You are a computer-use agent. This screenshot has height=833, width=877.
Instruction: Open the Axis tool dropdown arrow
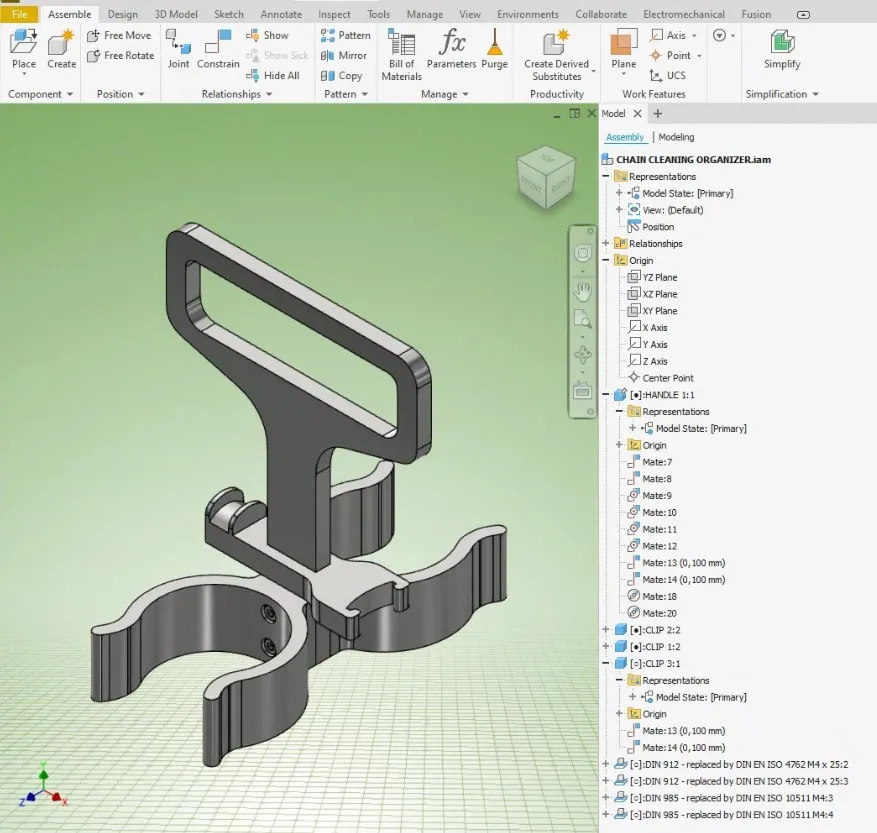tap(694, 35)
